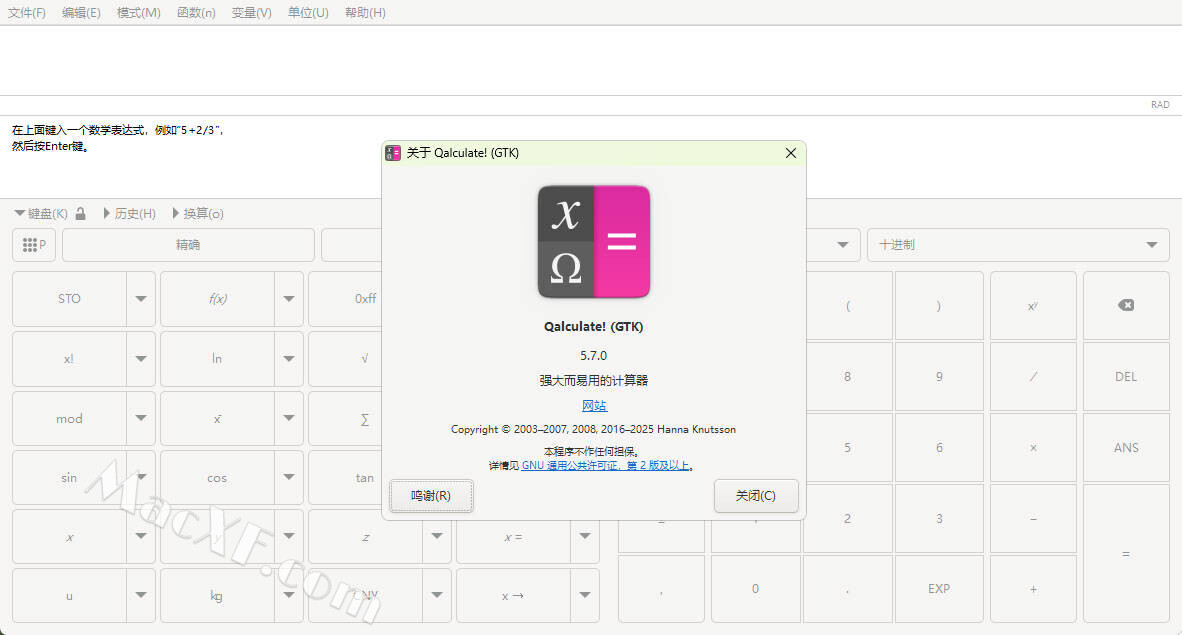Click the 关闭(C) button in About dialog
This screenshot has width=1182, height=635.
tap(755, 496)
